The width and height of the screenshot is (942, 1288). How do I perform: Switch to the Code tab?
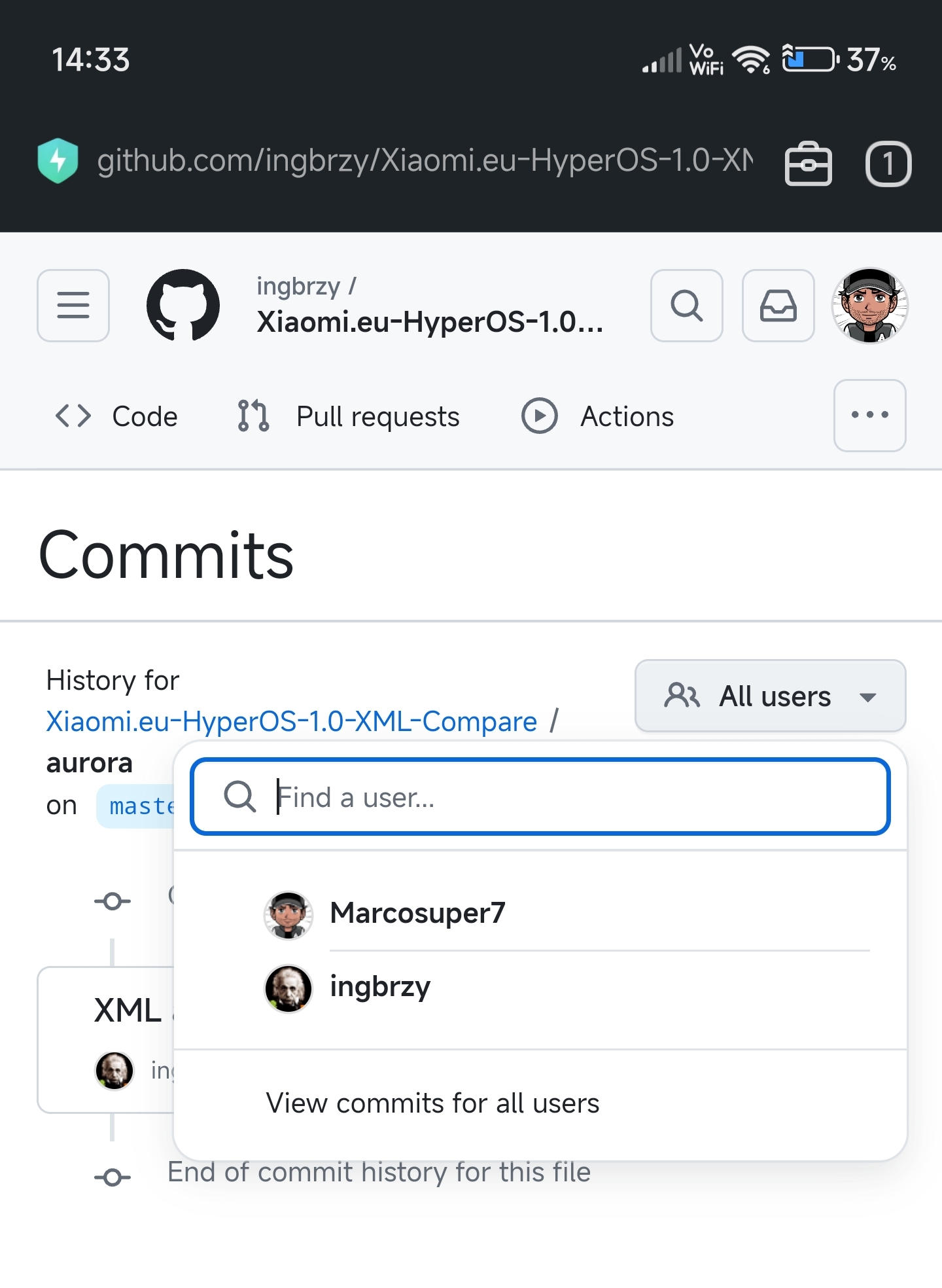pos(116,416)
